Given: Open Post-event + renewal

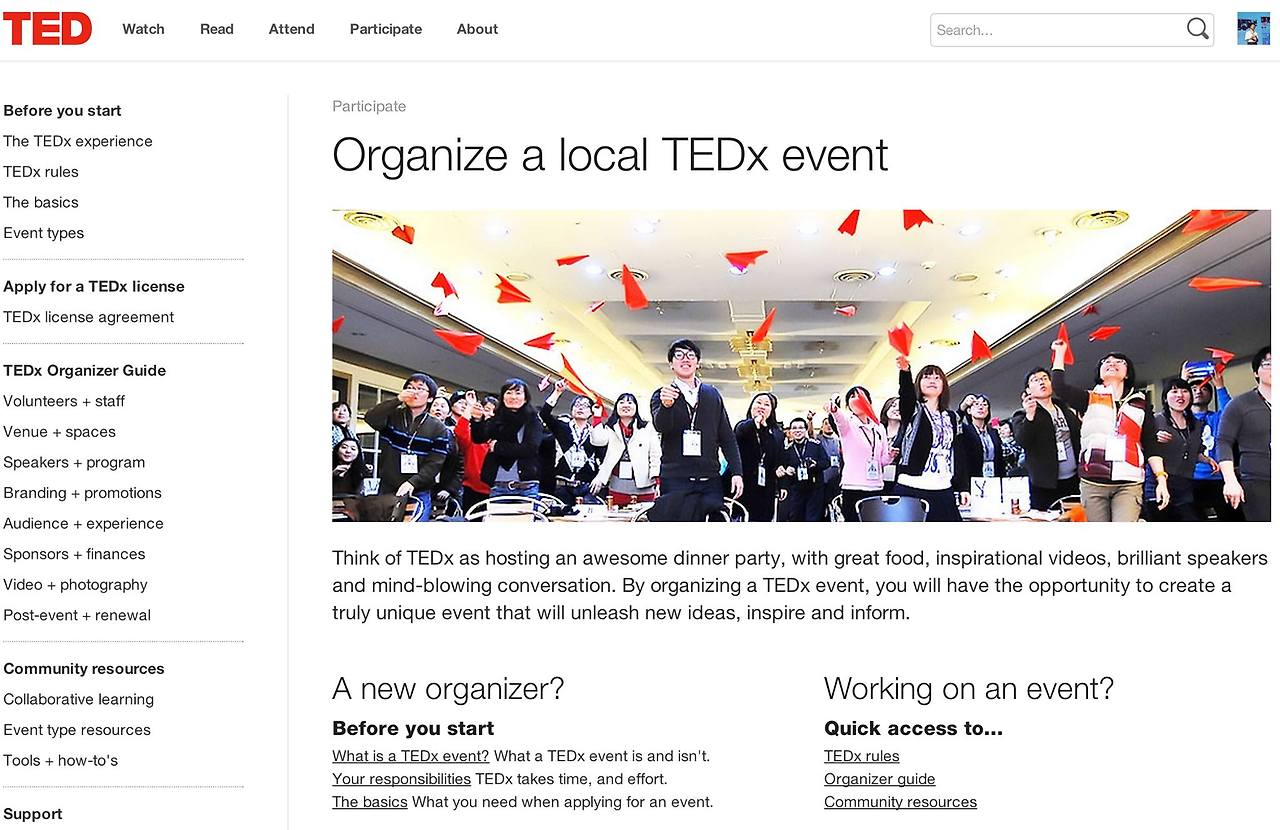Looking at the screenshot, I should (77, 616).
